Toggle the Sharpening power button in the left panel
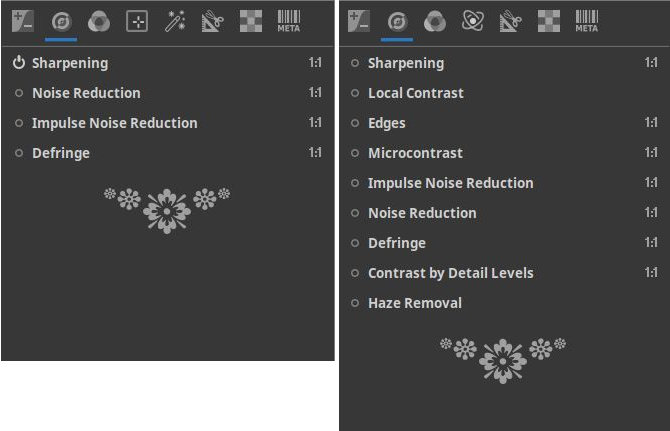The image size is (670, 431). point(19,62)
